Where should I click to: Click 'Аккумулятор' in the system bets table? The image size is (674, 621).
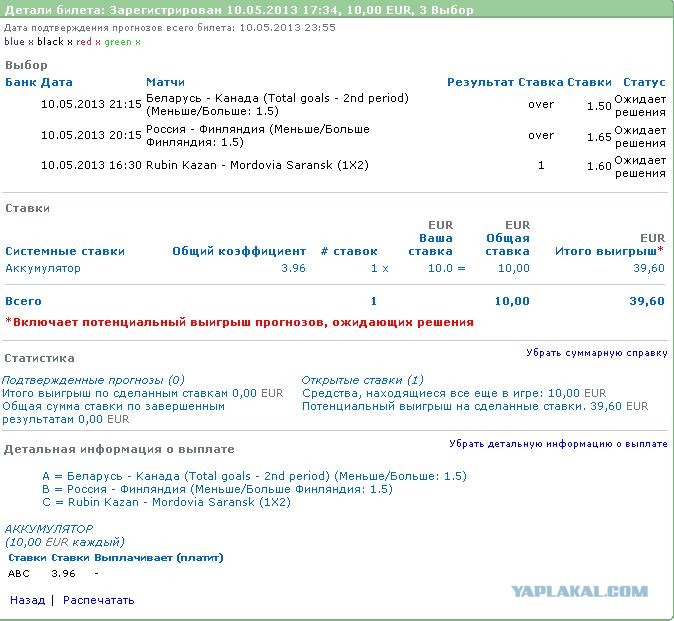pos(43,268)
